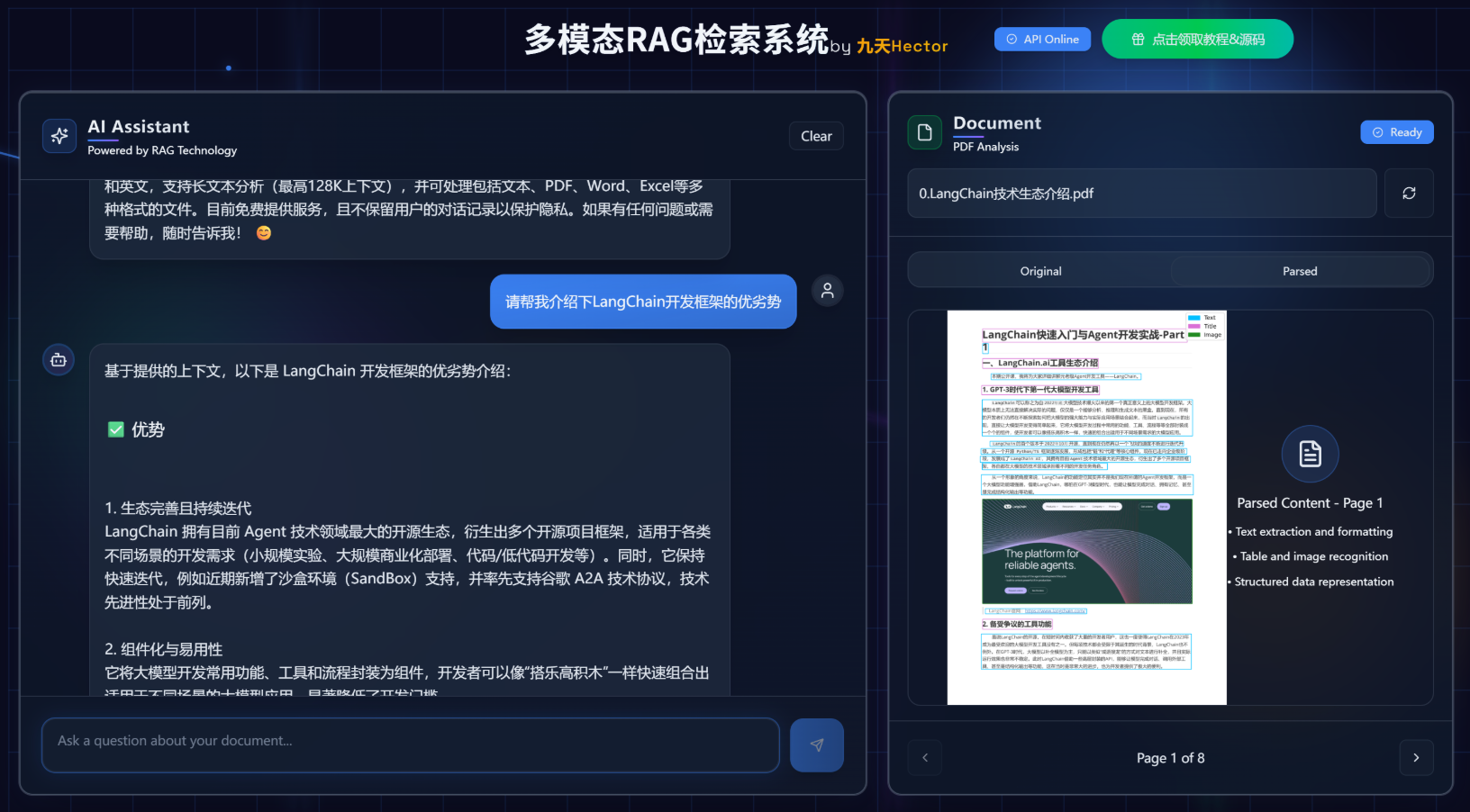
Task: Click the 'Parsed Content - Page 1' heading
Action: click(1310, 503)
